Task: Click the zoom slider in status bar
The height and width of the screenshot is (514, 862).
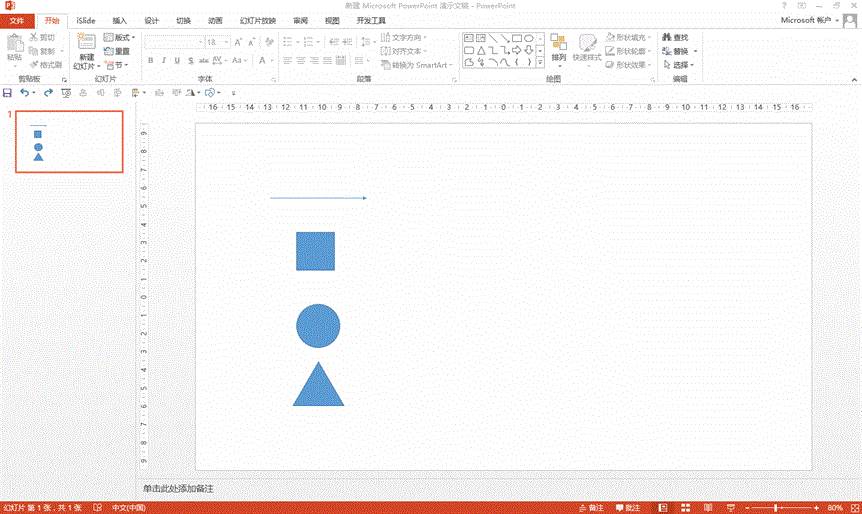Action: tap(776, 508)
